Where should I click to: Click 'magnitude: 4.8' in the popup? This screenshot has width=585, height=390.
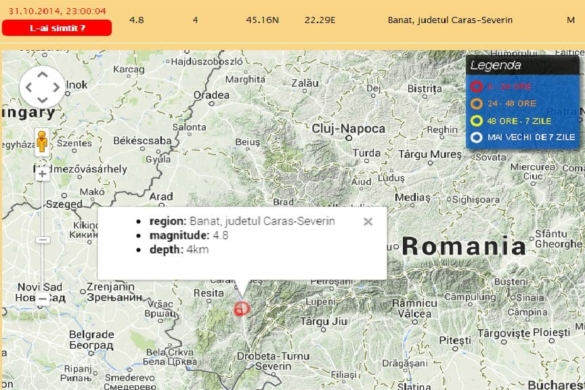(189, 235)
